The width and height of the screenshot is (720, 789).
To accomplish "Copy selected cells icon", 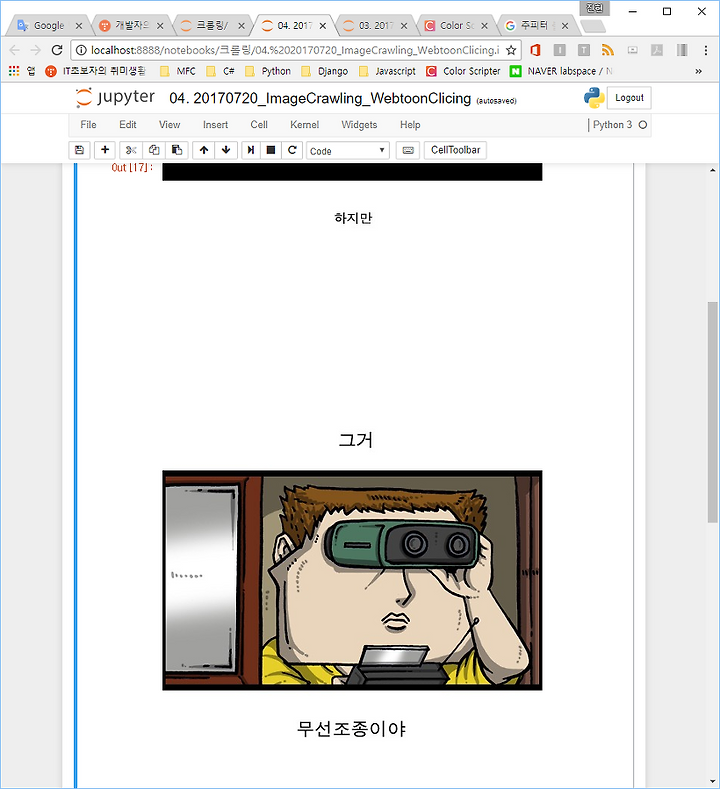I will pyautogui.click(x=154, y=150).
